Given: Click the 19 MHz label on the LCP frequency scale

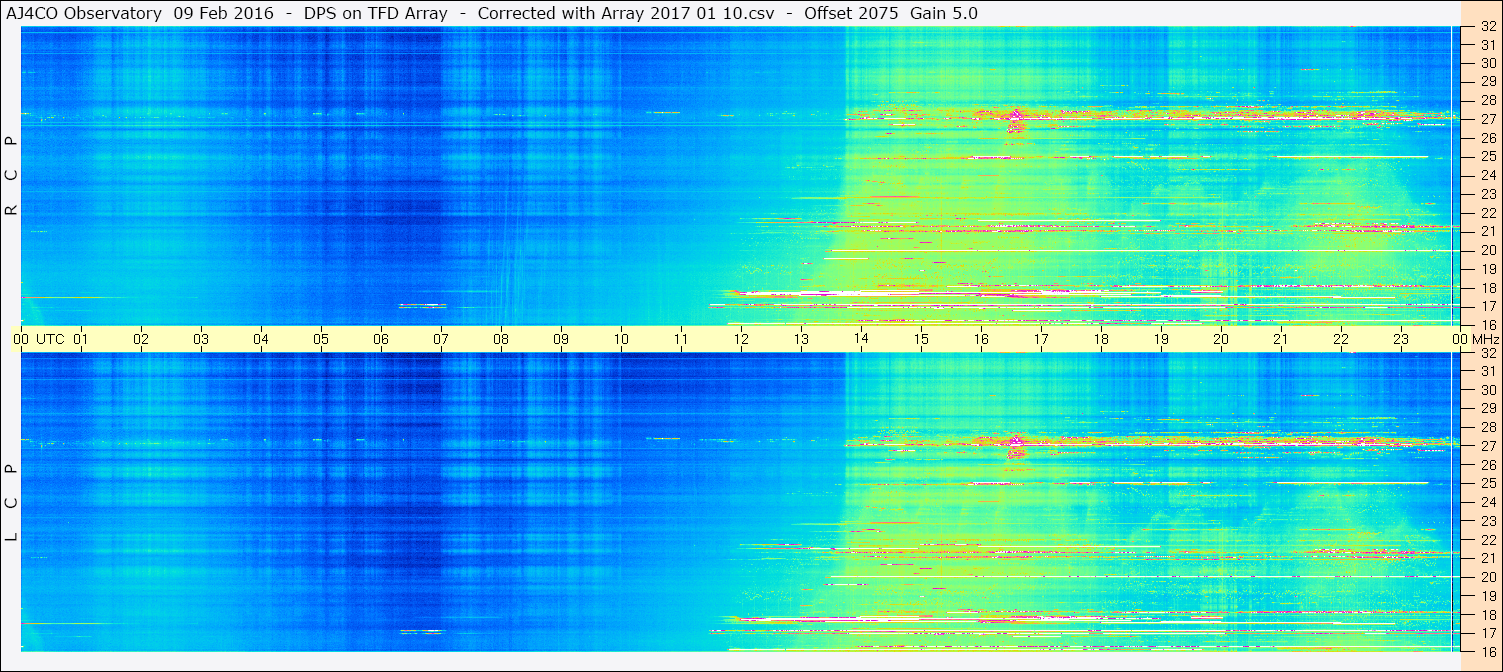Looking at the screenshot, I should point(1487,595).
